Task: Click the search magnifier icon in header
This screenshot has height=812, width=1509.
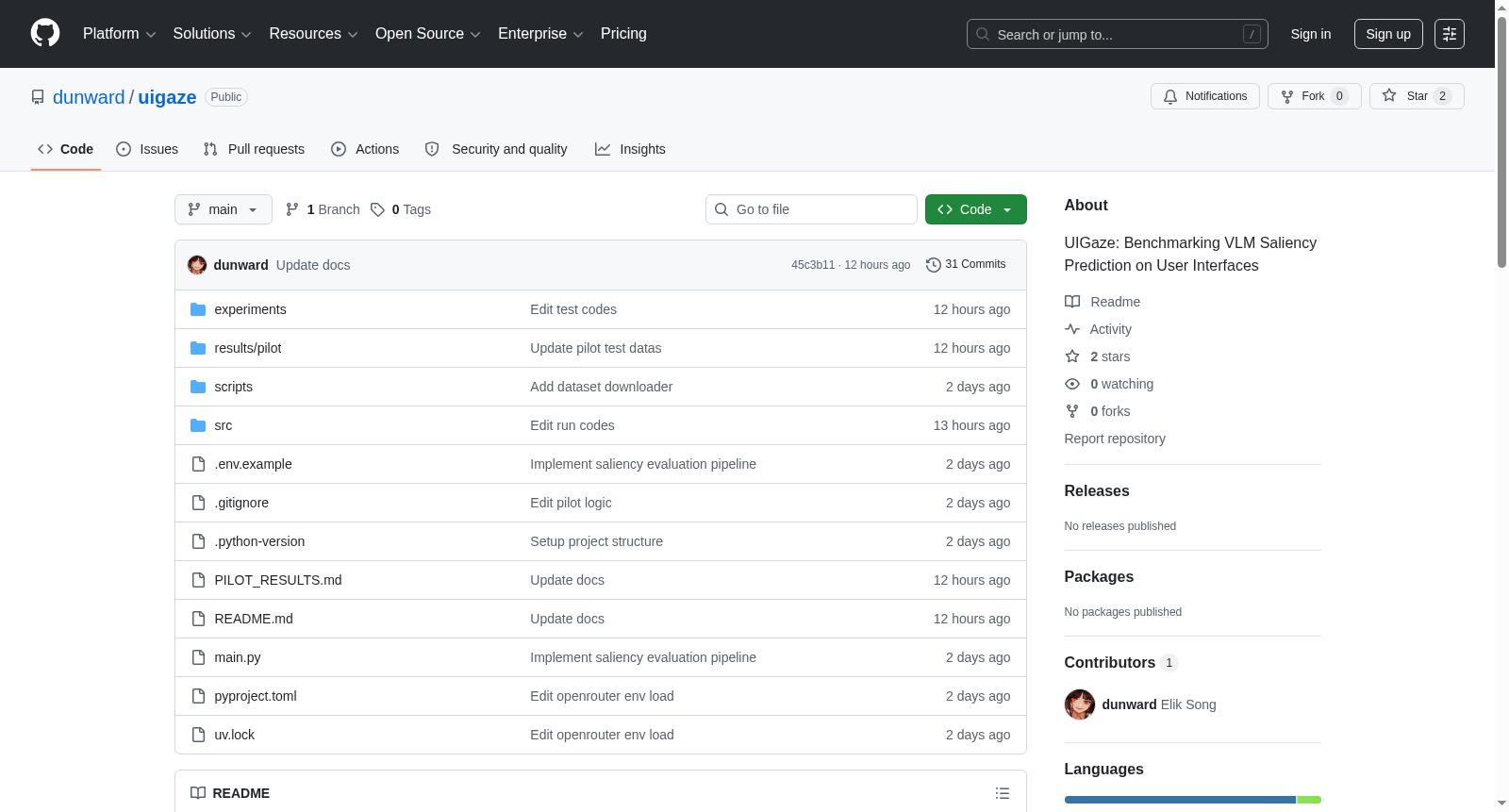Action: (983, 34)
